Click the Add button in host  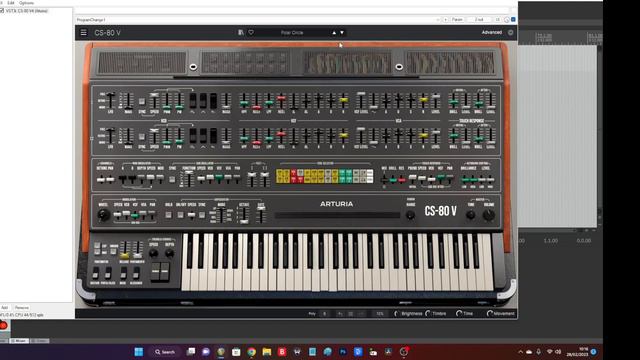(x=4, y=307)
